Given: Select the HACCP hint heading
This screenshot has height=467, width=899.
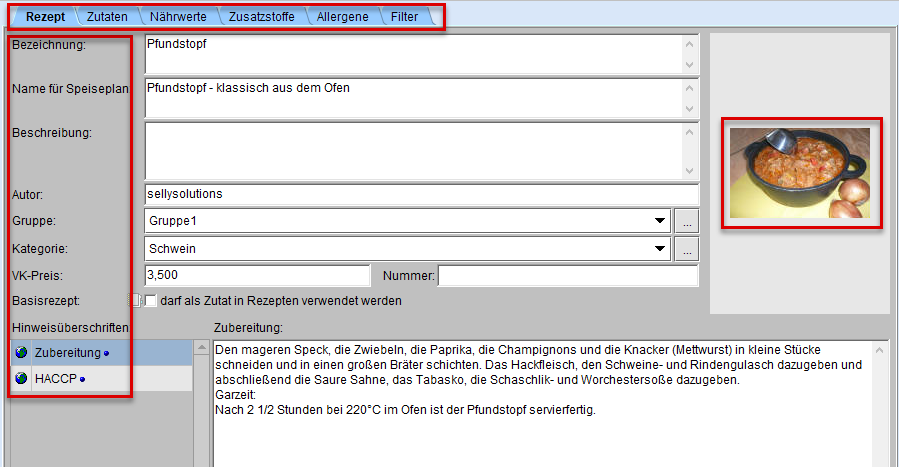Looking at the screenshot, I should [102, 378].
